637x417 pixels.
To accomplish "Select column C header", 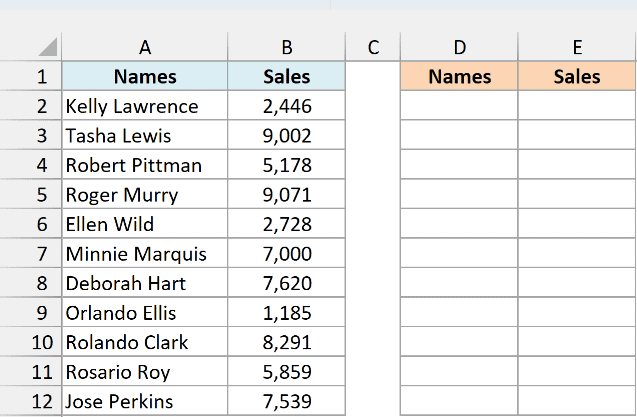I will click(x=373, y=47).
